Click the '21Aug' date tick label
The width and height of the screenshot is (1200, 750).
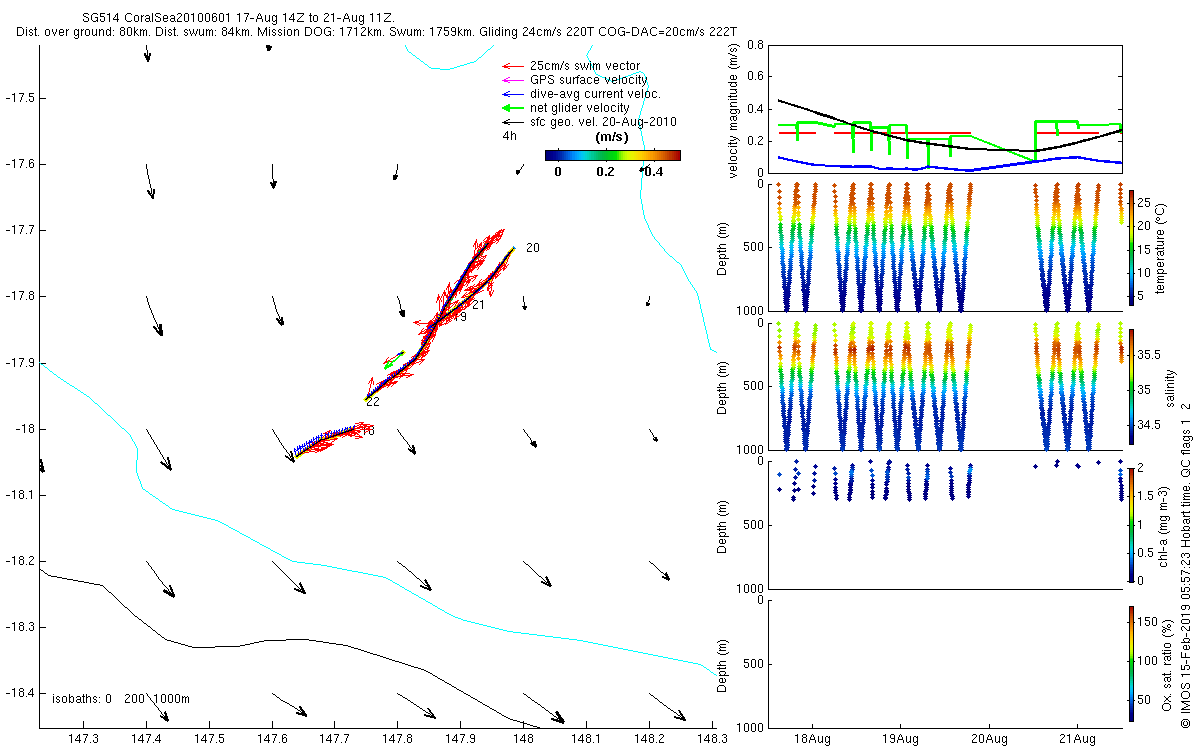1077,739
